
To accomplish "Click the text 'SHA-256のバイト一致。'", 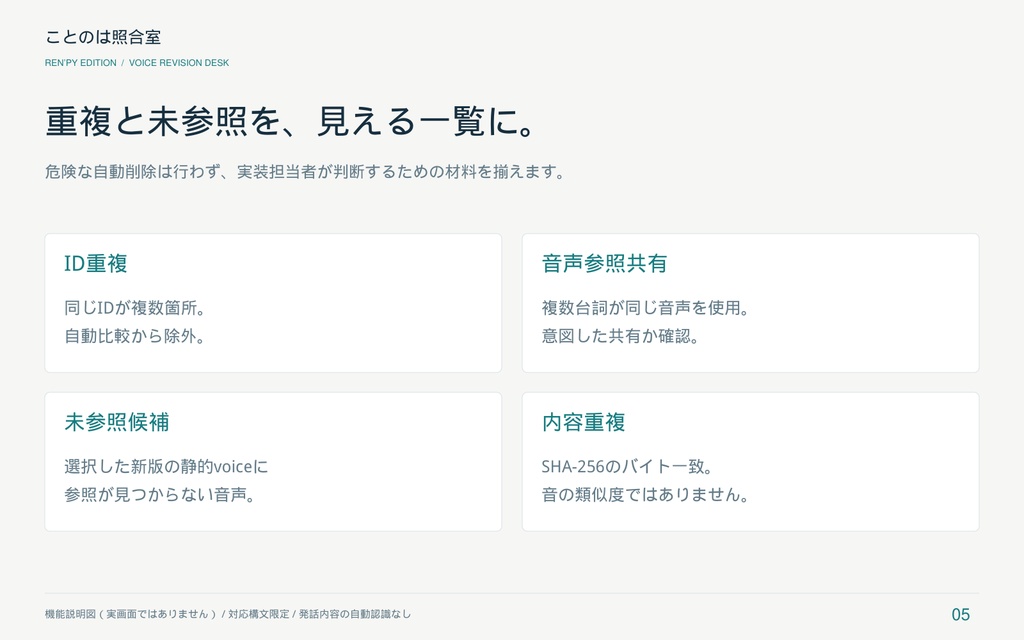I will (627, 466).
